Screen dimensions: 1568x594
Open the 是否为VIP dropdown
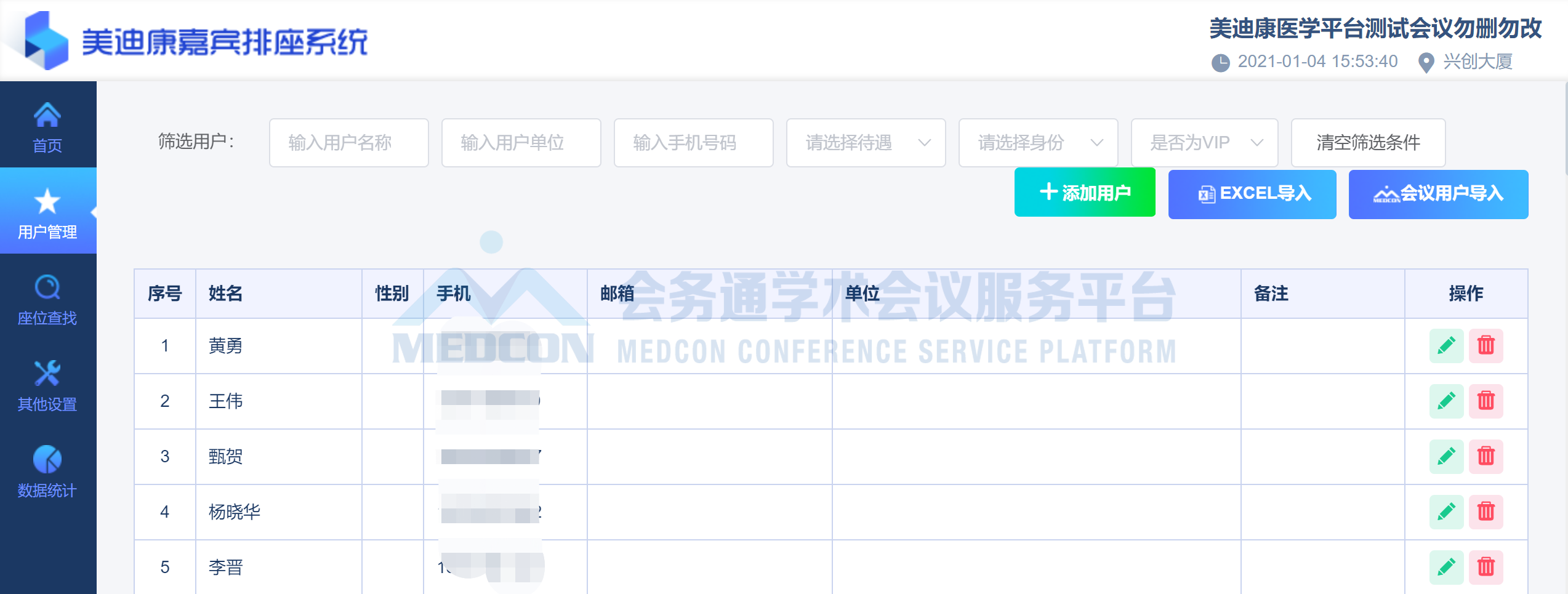pos(1204,143)
